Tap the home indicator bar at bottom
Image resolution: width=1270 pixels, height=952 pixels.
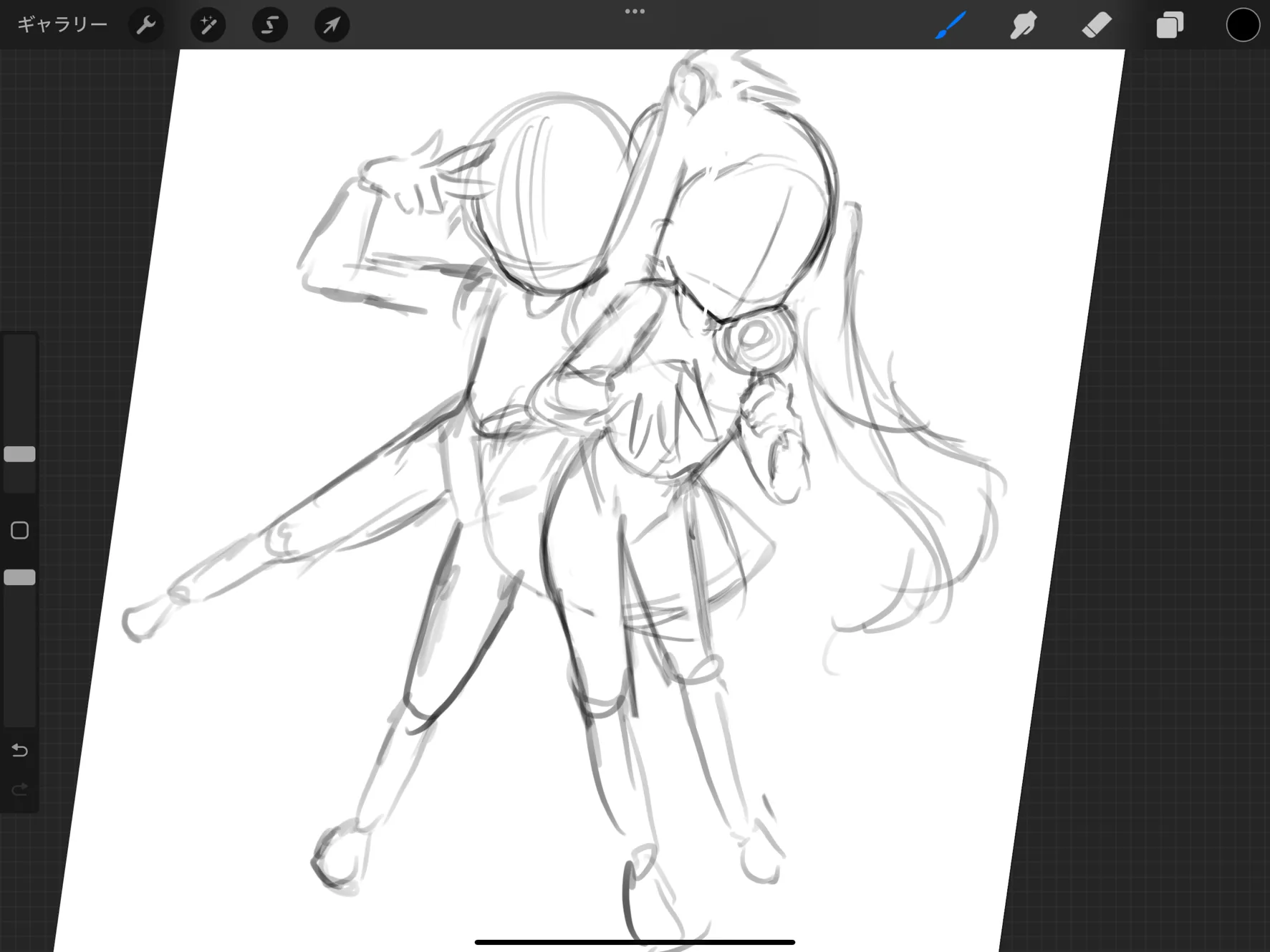(635, 942)
